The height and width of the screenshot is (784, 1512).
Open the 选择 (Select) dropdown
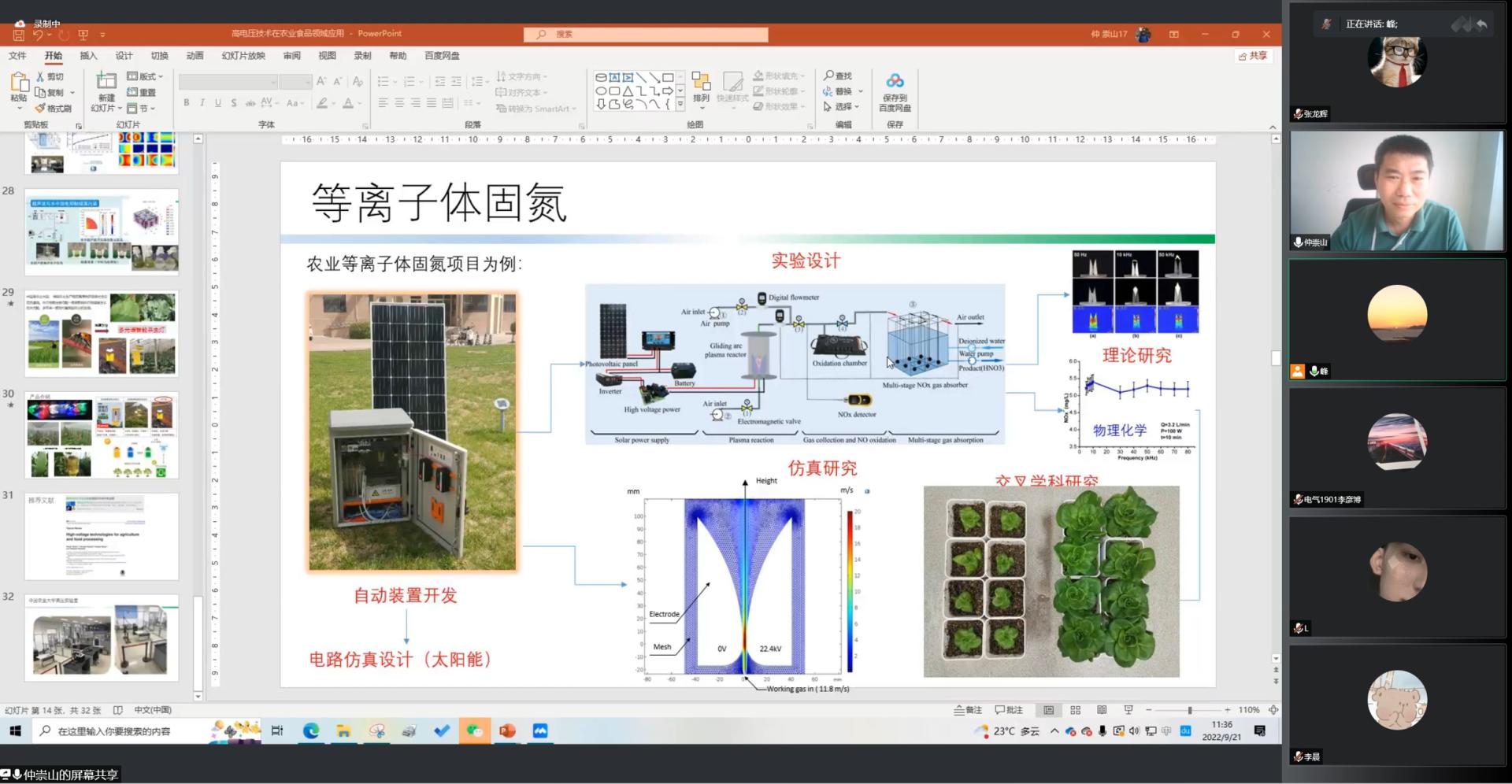click(841, 106)
